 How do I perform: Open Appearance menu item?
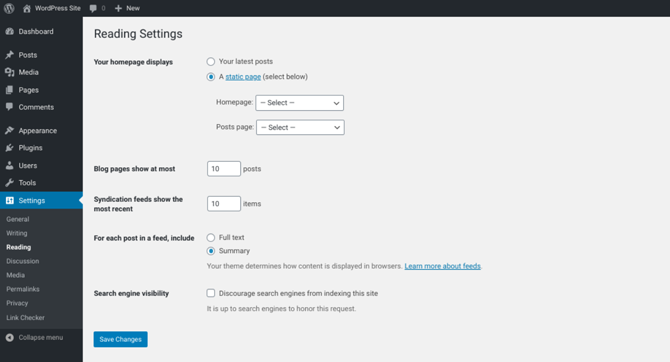point(38,131)
